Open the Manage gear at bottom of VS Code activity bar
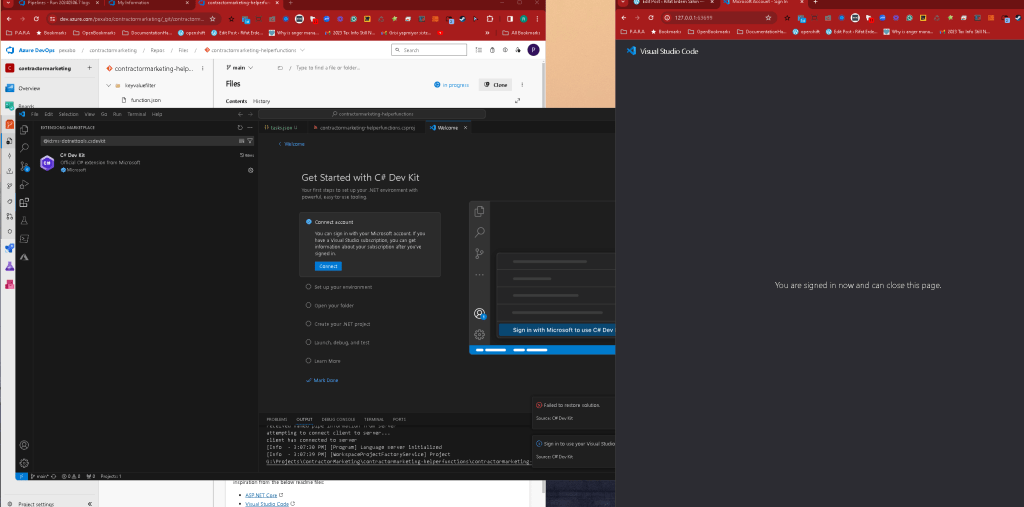1024x507 pixels. [x=24, y=463]
